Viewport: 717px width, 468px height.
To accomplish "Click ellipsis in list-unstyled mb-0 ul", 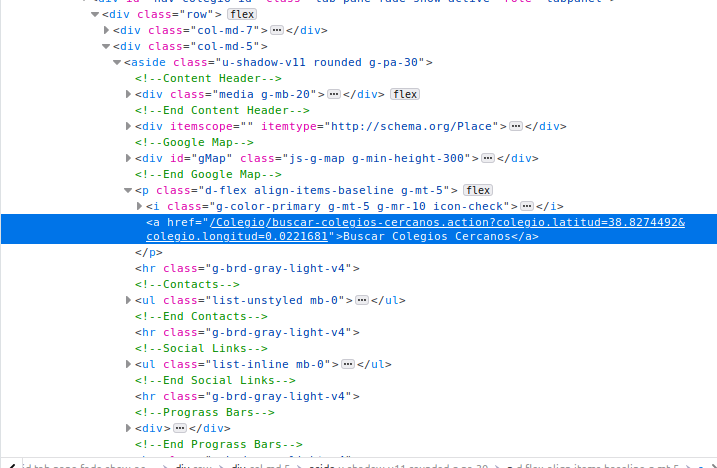I will pyautogui.click(x=362, y=300).
